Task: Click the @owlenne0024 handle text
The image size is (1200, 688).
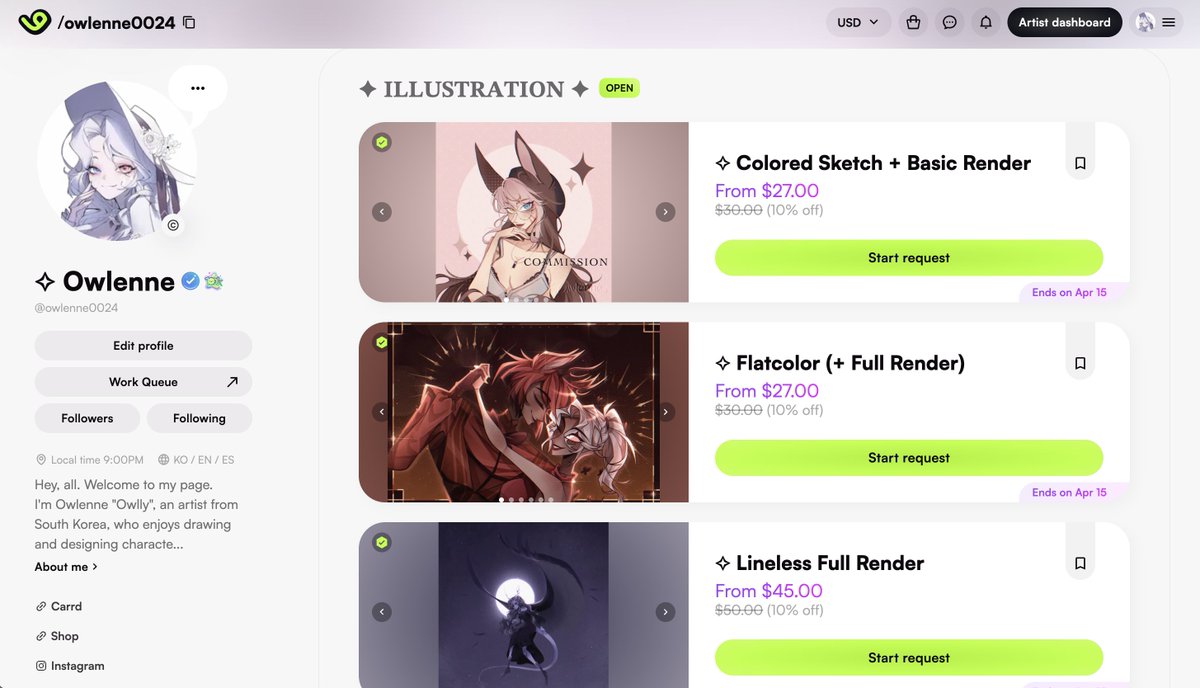Action: [77, 308]
